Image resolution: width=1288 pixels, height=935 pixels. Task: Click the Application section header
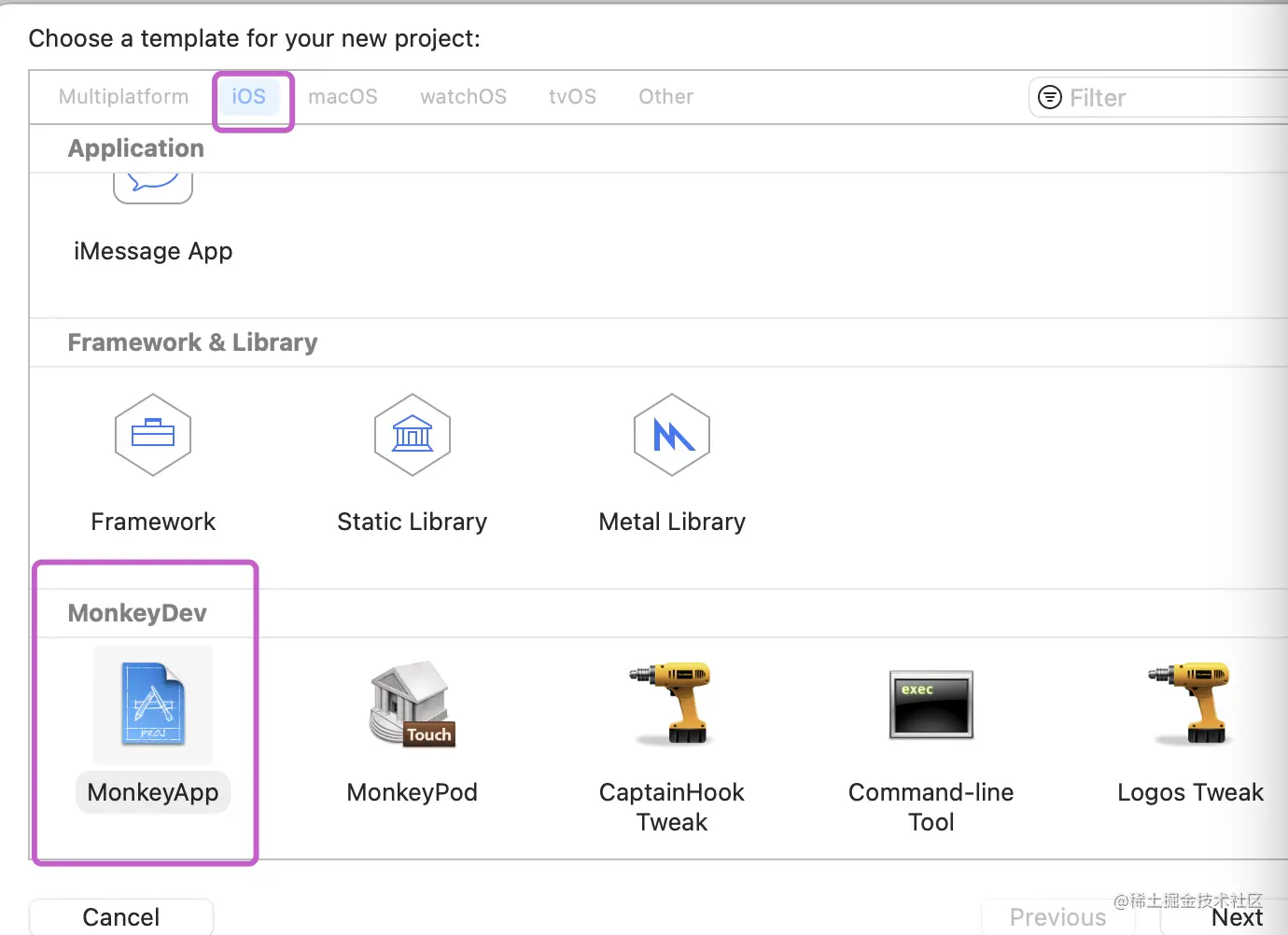point(136,148)
